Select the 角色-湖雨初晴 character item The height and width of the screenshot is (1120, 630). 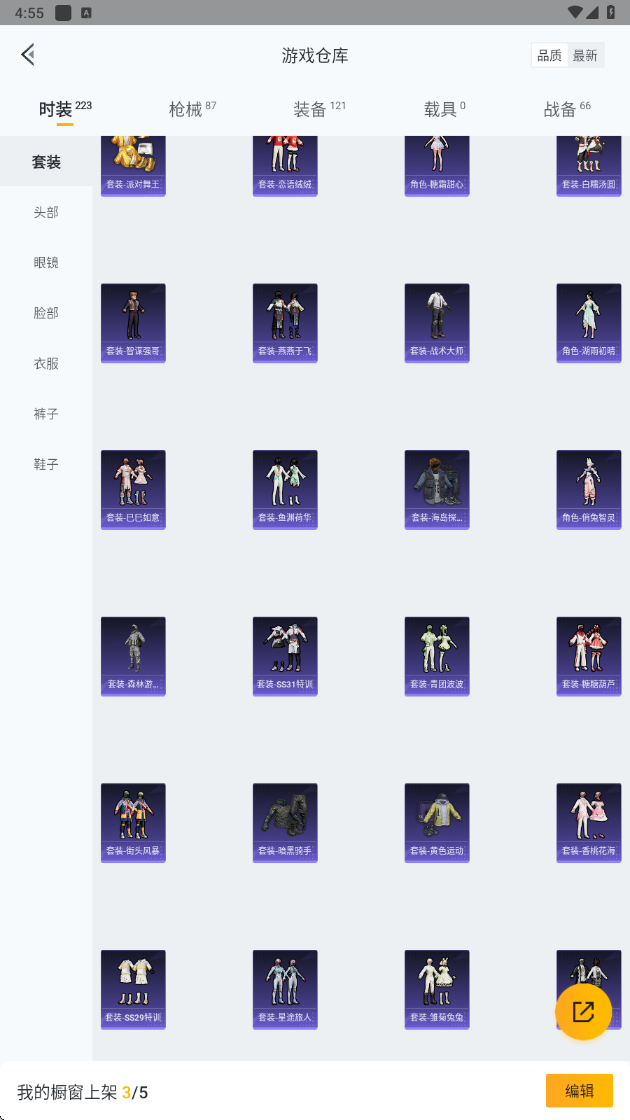[x=589, y=323]
